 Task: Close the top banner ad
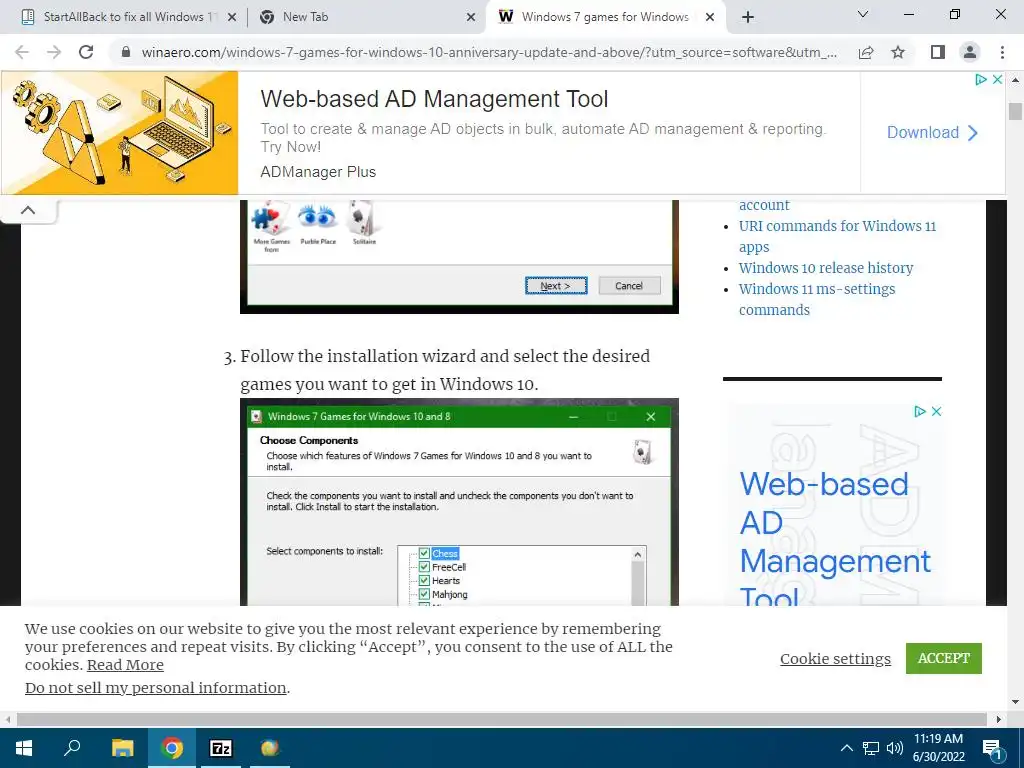coord(997,80)
